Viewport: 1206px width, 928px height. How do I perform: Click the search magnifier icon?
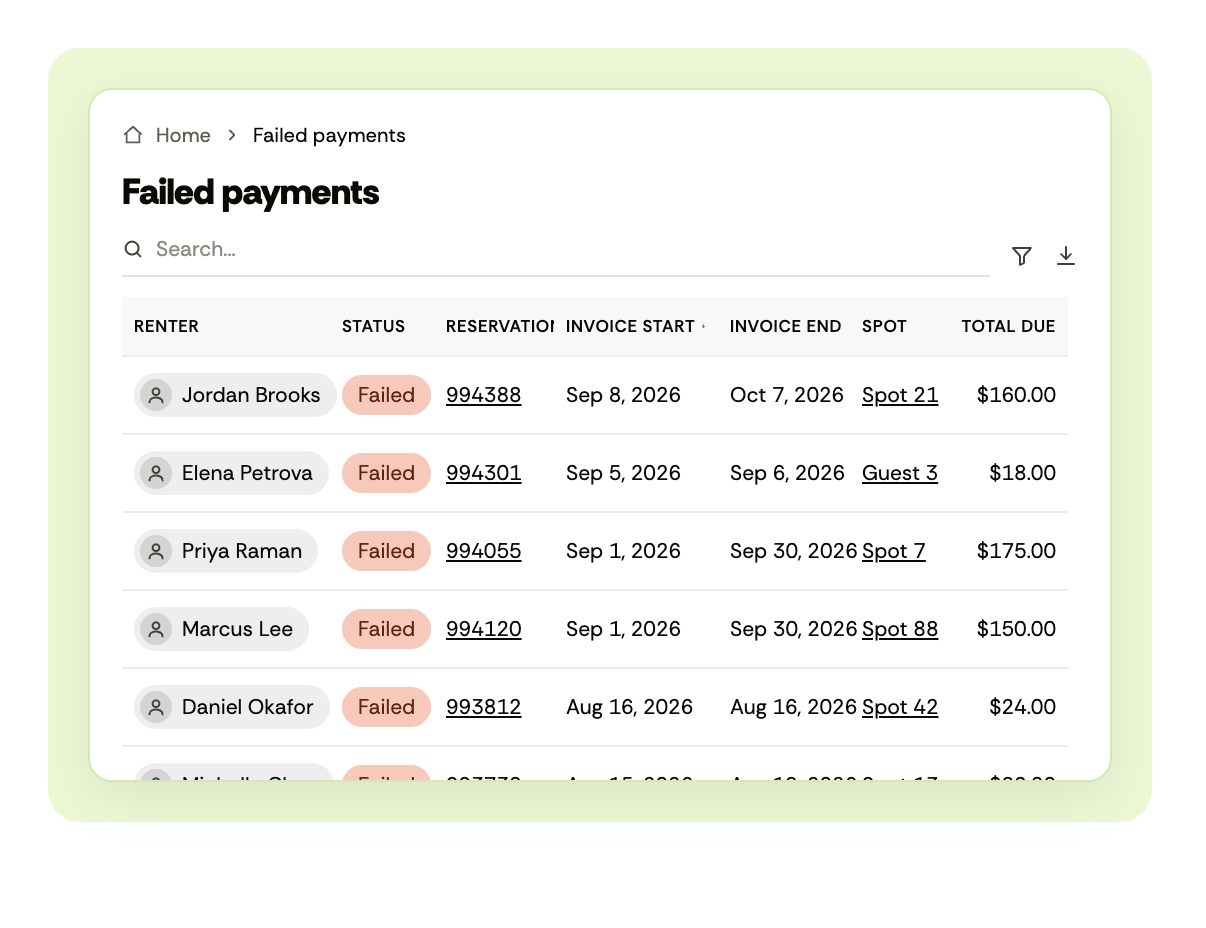133,249
